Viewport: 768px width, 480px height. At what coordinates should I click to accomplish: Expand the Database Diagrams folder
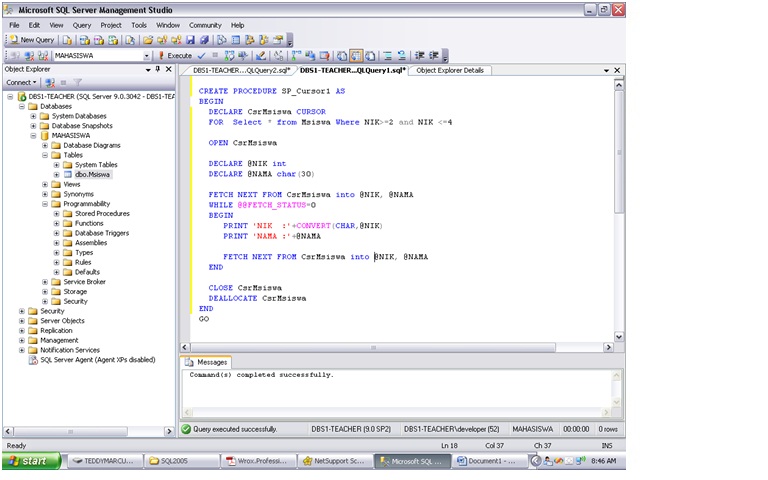45,145
